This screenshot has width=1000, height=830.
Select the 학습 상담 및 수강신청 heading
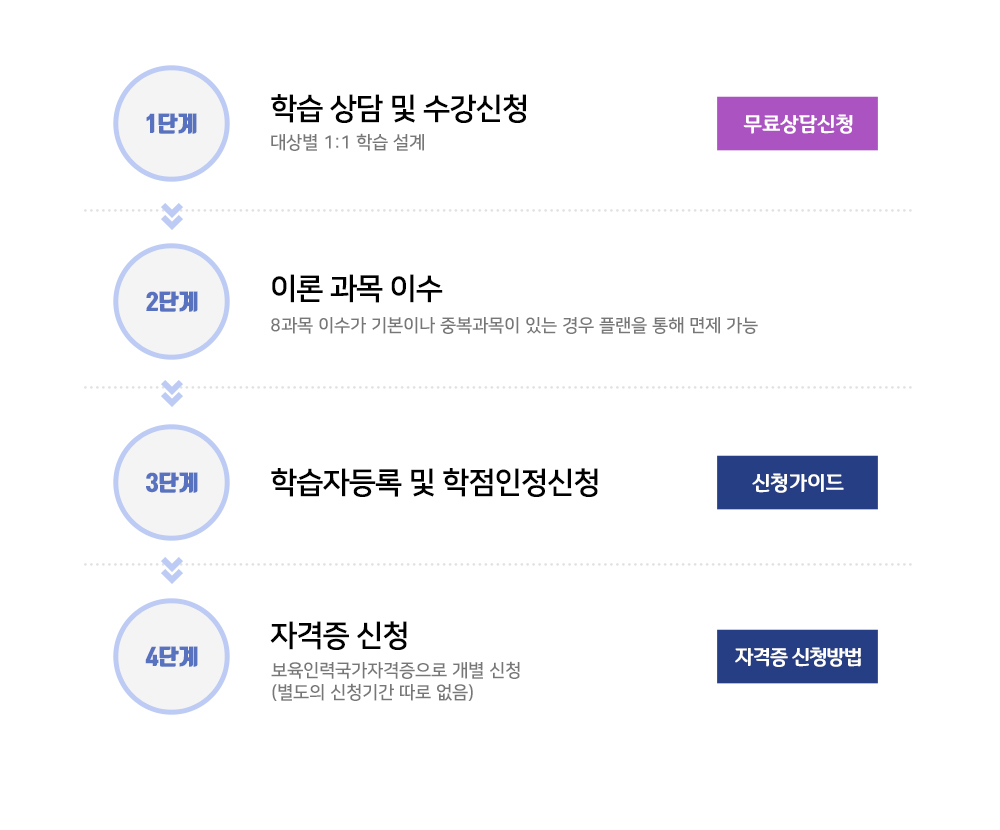tap(399, 108)
